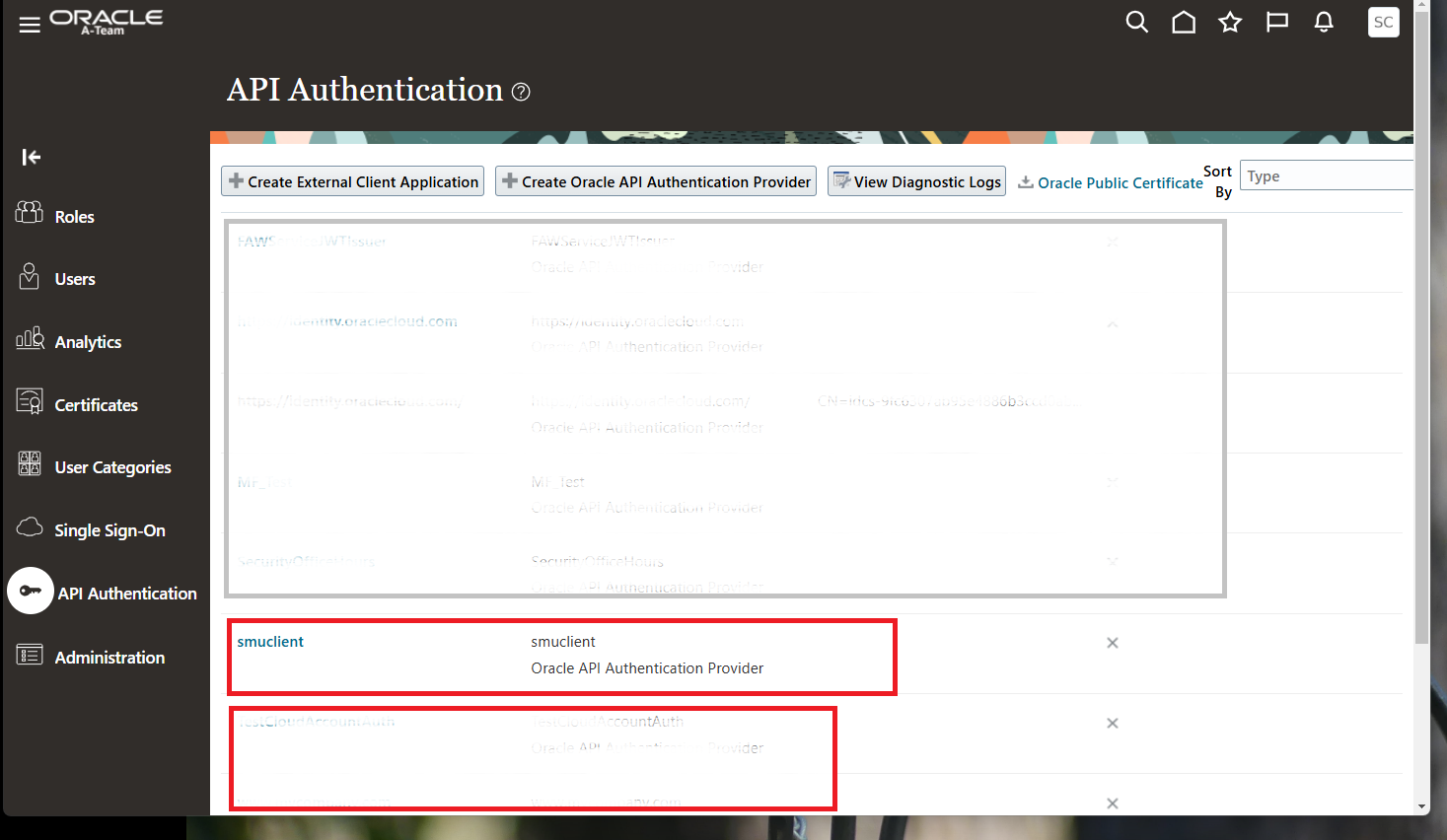Click the Single Sign-On cloud icon
1447x840 pixels.
[30, 527]
